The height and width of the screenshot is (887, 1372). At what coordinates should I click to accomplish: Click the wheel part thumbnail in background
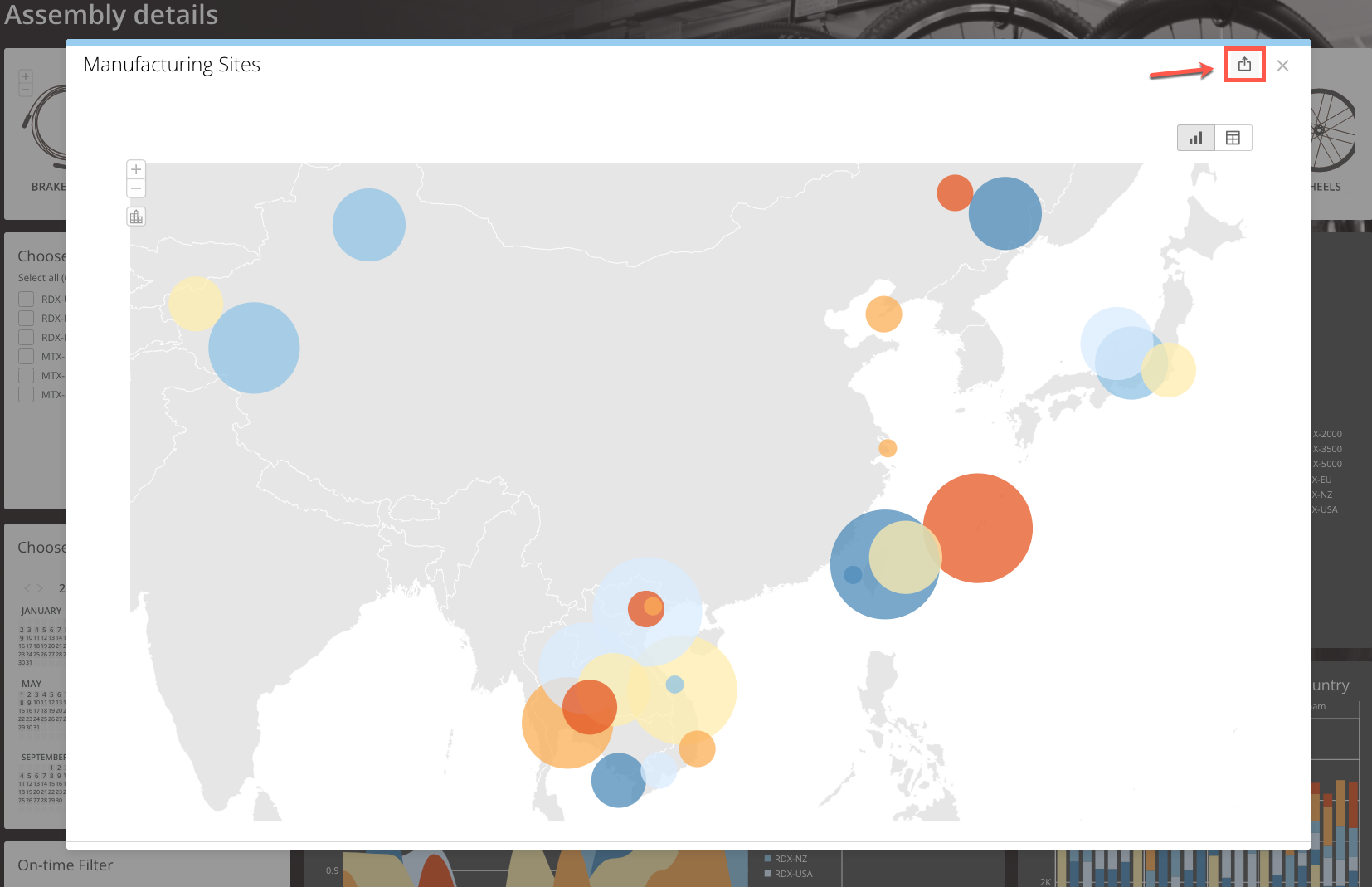coord(1333,130)
